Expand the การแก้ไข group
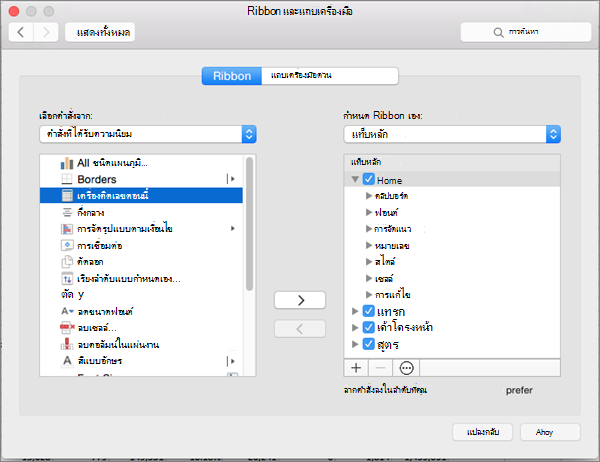This screenshot has height=462, width=600. tap(369, 294)
